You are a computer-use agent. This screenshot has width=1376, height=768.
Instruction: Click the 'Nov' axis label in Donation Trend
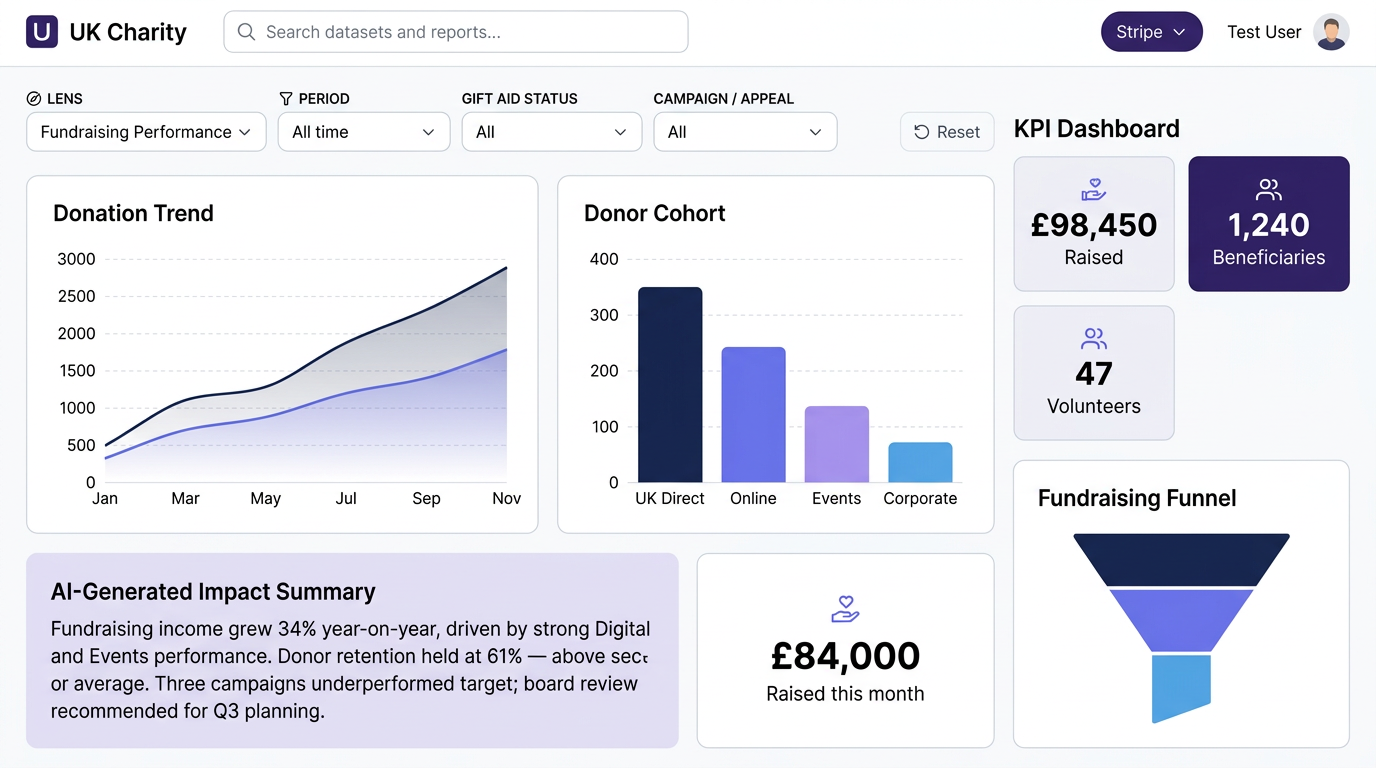pyautogui.click(x=506, y=498)
